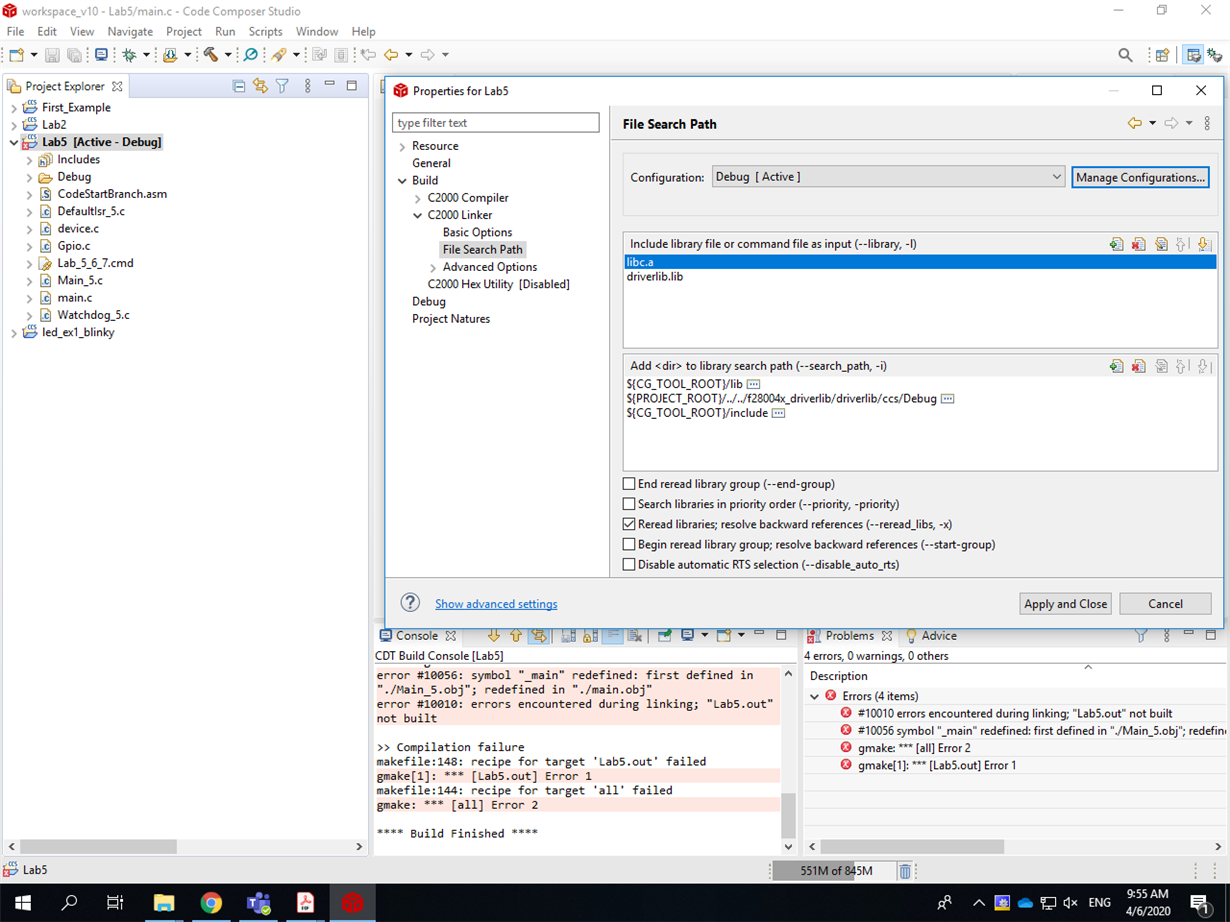The width and height of the screenshot is (1230, 922).
Task: Click the console vertical scrollbar thumb
Action: [788, 816]
